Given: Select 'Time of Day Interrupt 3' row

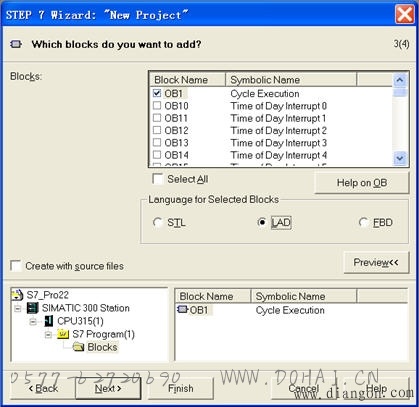Looking at the screenshot, I should (x=278, y=143).
